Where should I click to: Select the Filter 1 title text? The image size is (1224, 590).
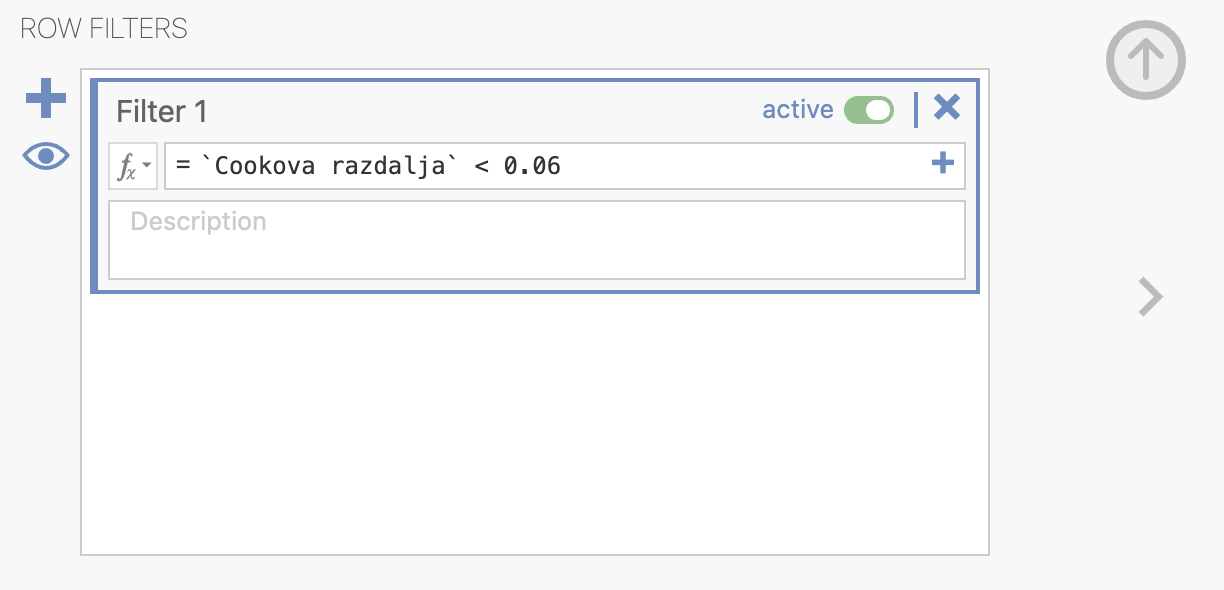[162, 111]
